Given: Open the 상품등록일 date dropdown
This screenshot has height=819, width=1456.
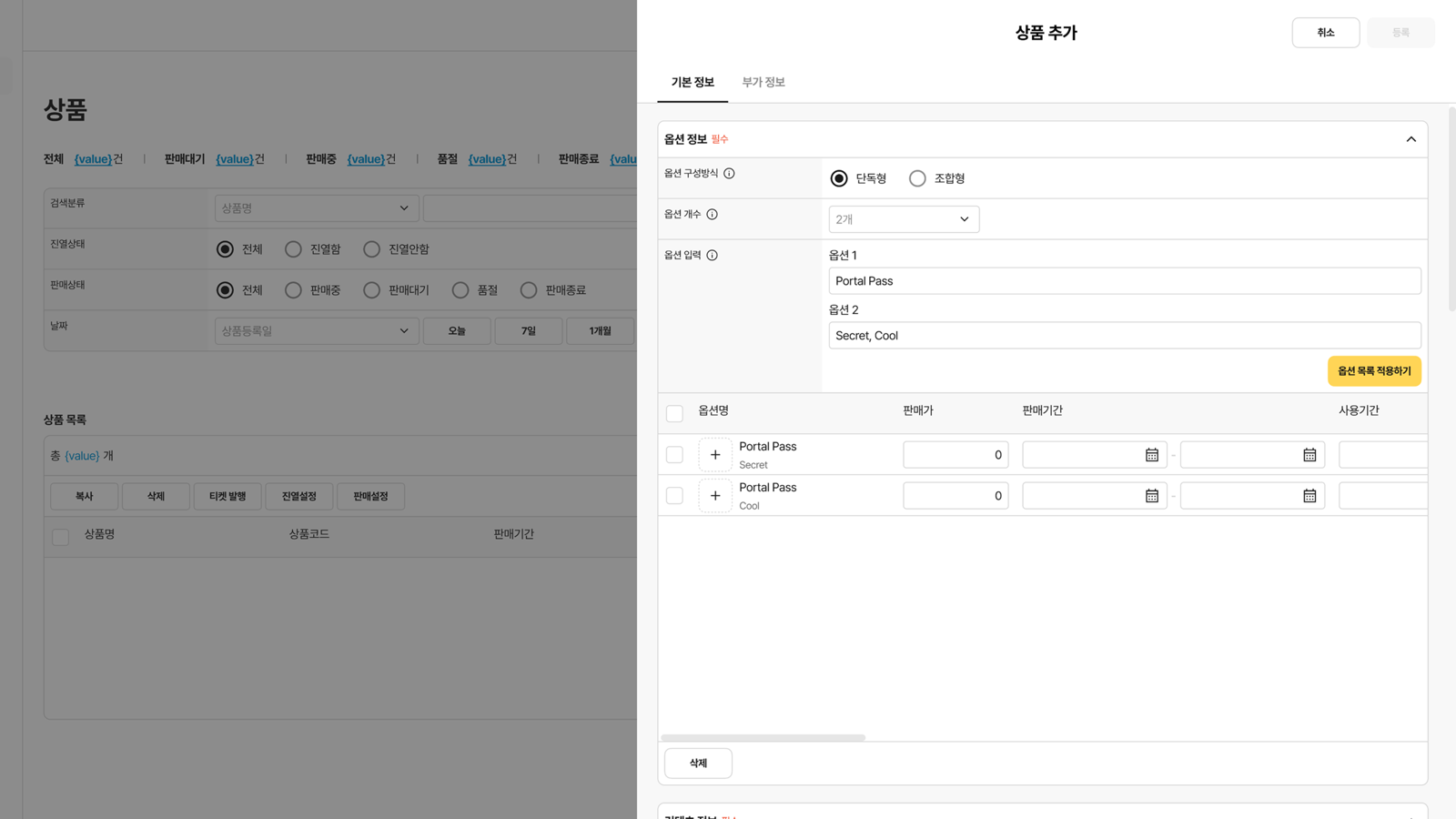Looking at the screenshot, I should tap(317, 331).
